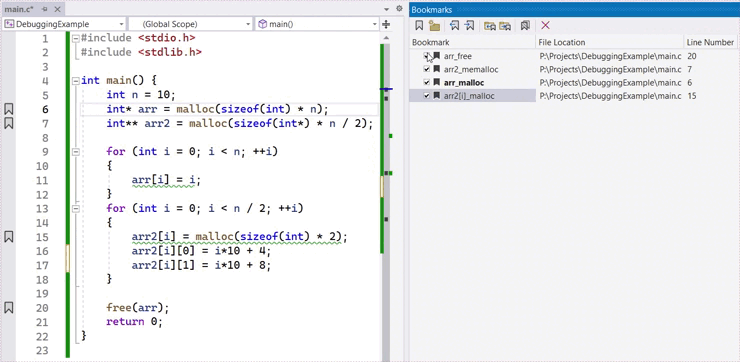Select the arr_free bookmark row
740x362 pixels.
(574, 56)
